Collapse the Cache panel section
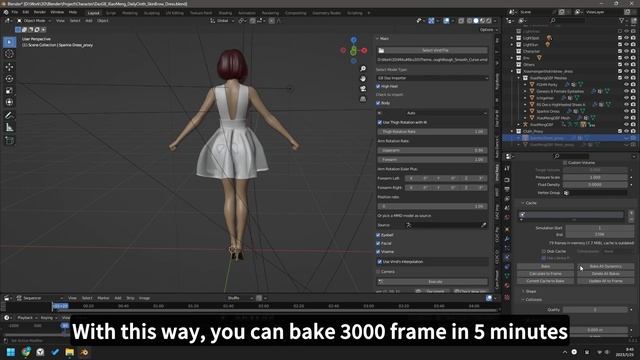The height and width of the screenshot is (360, 640). coord(529,203)
